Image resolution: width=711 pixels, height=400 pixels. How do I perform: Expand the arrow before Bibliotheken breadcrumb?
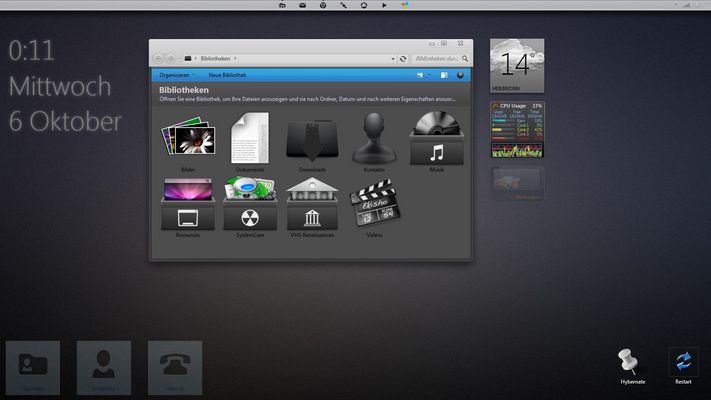click(x=196, y=59)
